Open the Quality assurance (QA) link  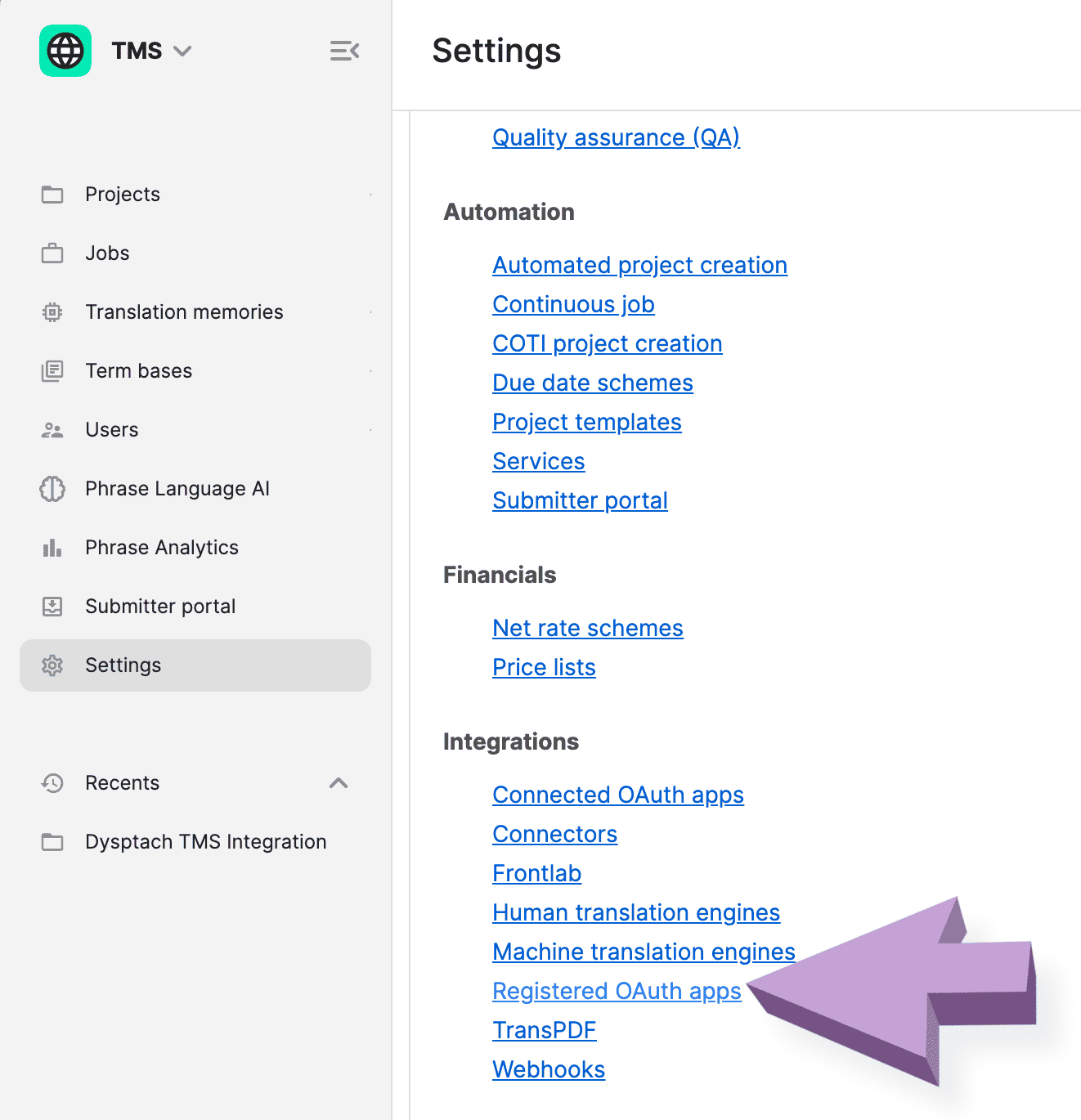click(616, 137)
